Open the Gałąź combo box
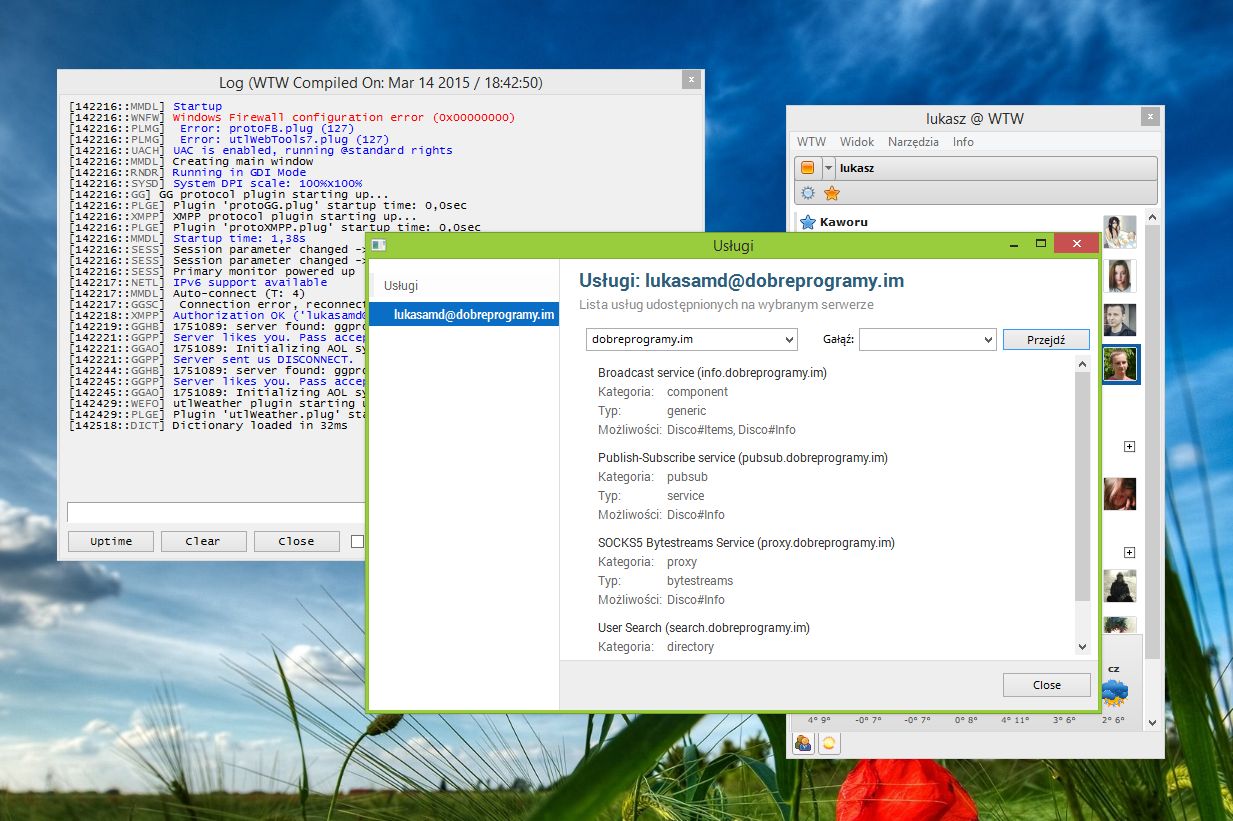The image size is (1233, 821). pyautogui.click(x=927, y=340)
